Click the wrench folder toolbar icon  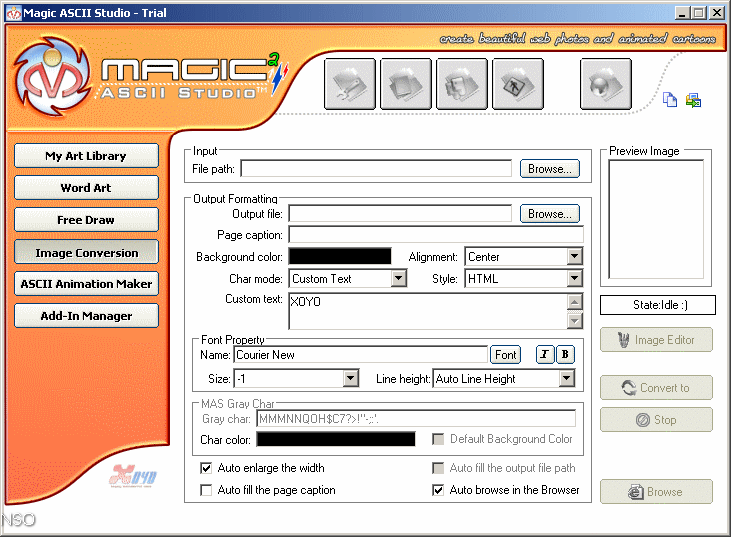[x=350, y=84]
